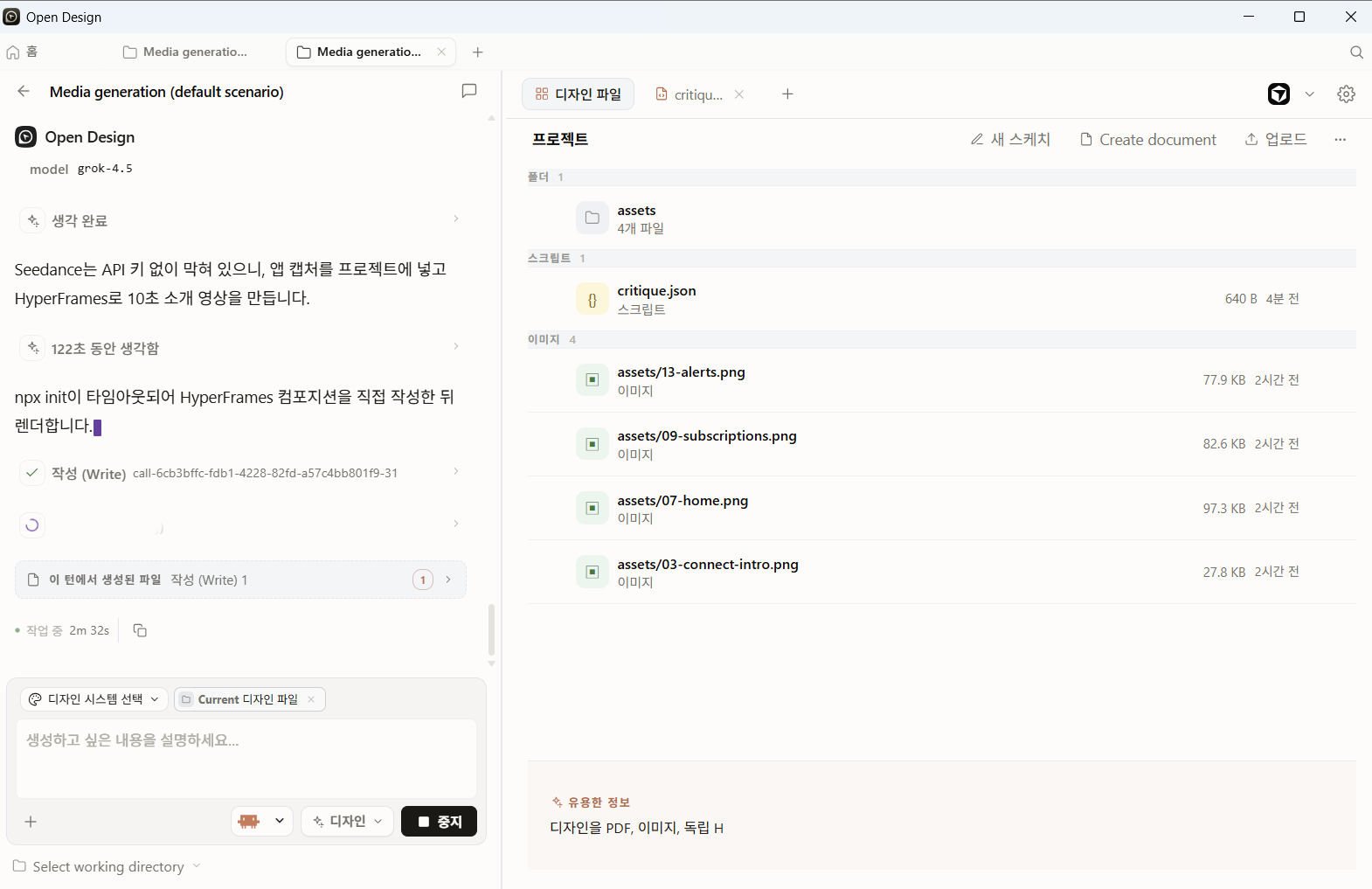Click the 03-connect-intro.png image file icon
The image size is (1372, 889).
[x=592, y=572]
